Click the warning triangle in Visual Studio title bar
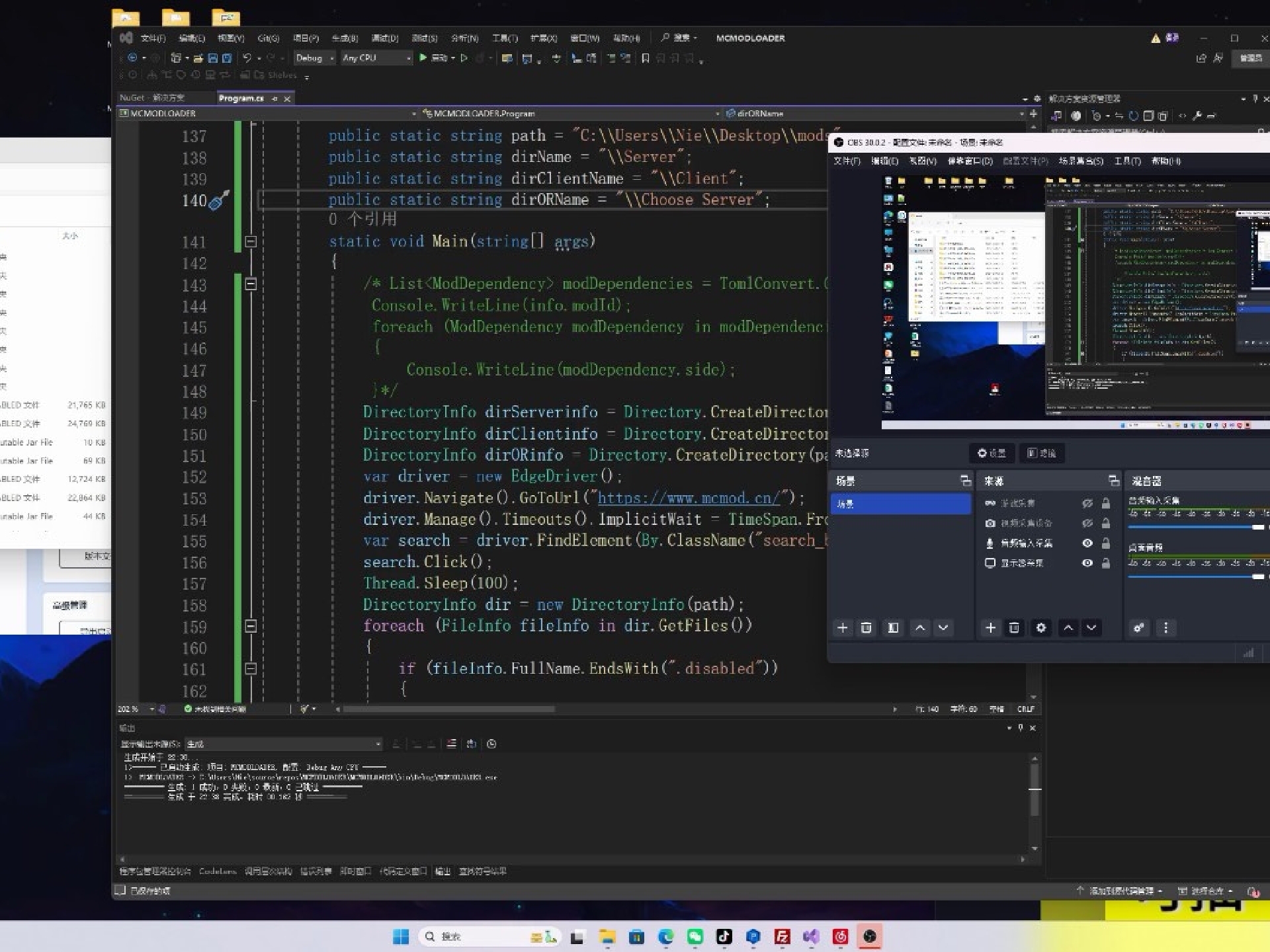 tap(1155, 38)
